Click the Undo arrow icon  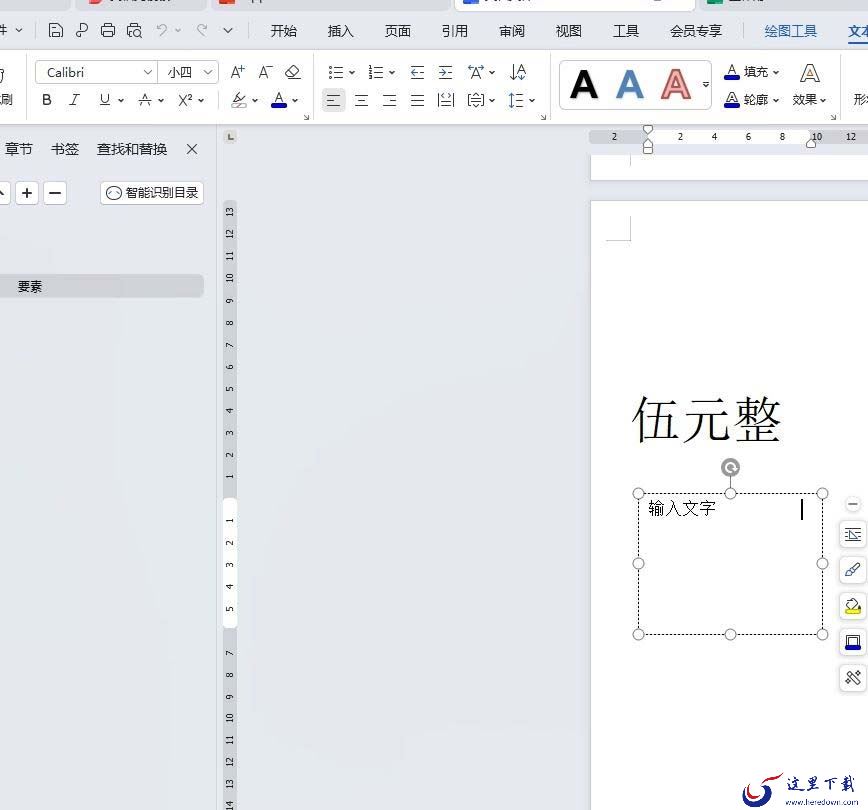(162, 30)
